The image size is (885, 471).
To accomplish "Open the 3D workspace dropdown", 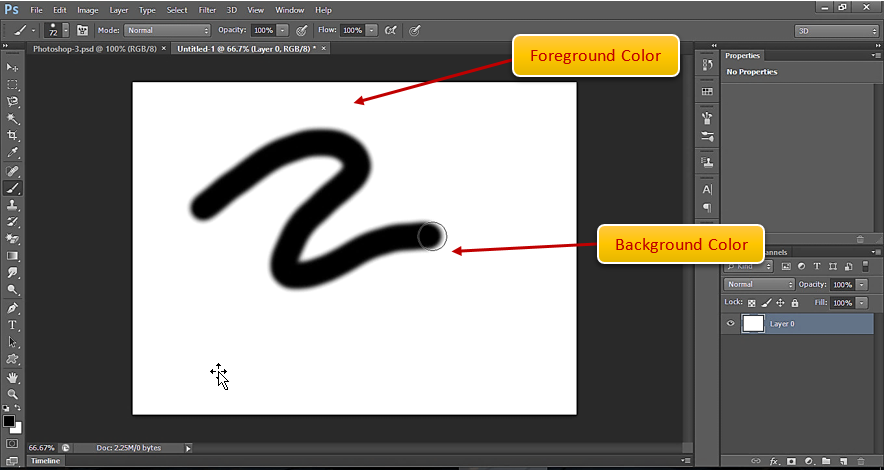I will coord(836,30).
